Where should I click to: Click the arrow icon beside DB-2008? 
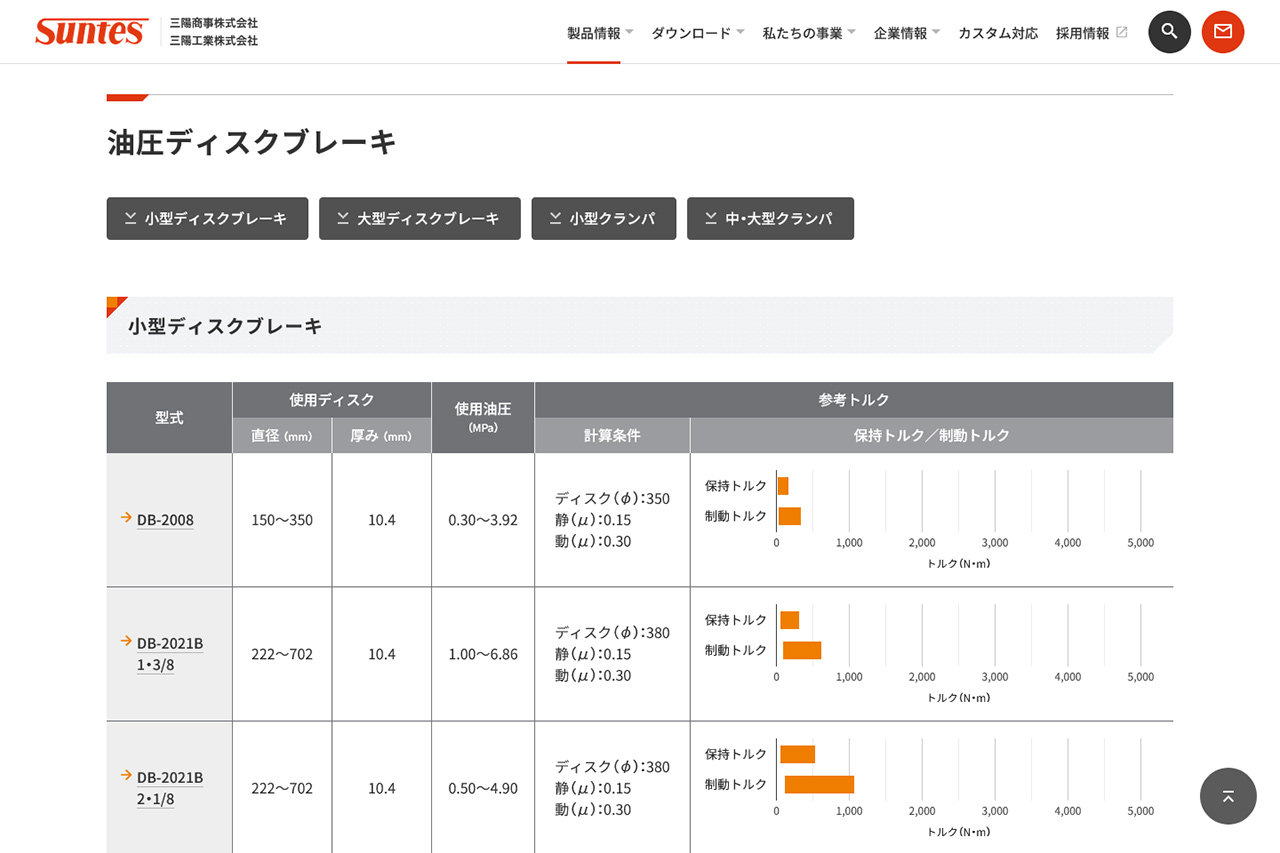pyautogui.click(x=126, y=517)
